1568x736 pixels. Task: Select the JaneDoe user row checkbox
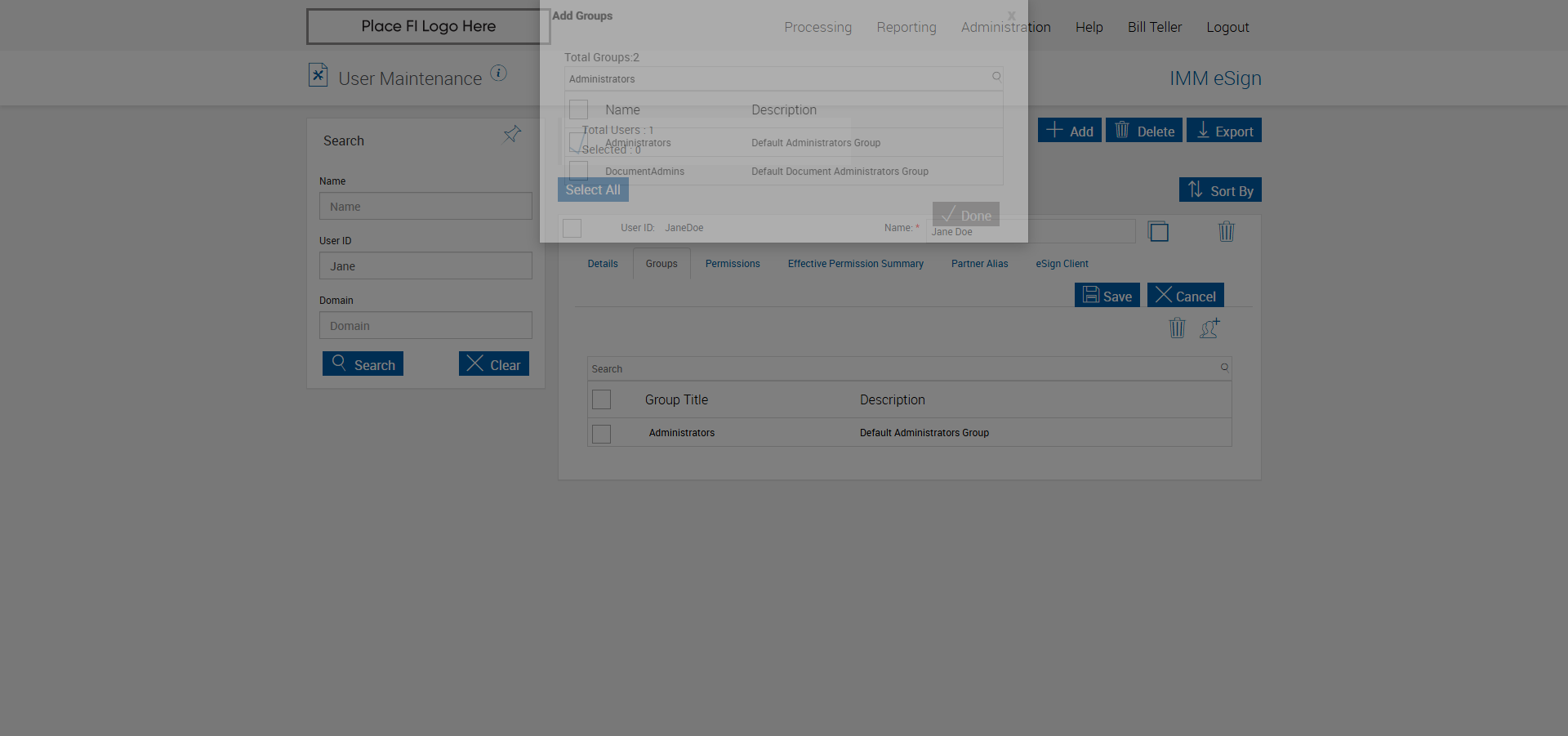pyautogui.click(x=572, y=228)
